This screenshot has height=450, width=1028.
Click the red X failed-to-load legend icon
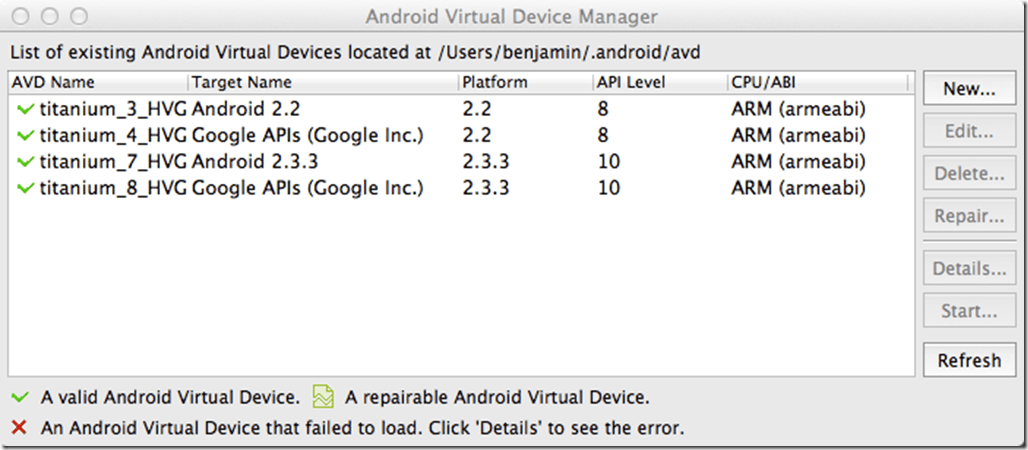tap(17, 428)
